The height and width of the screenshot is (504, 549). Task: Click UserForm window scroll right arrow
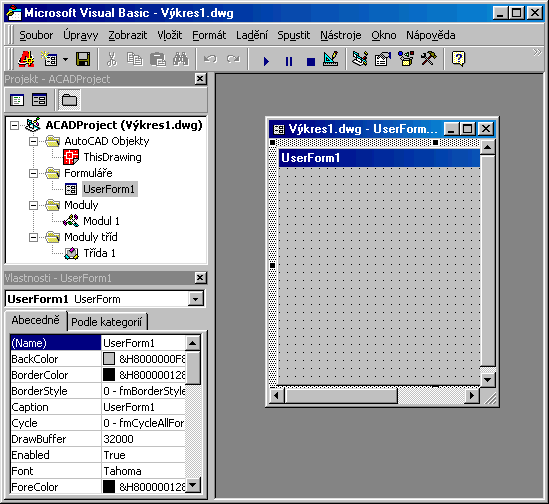472,396
